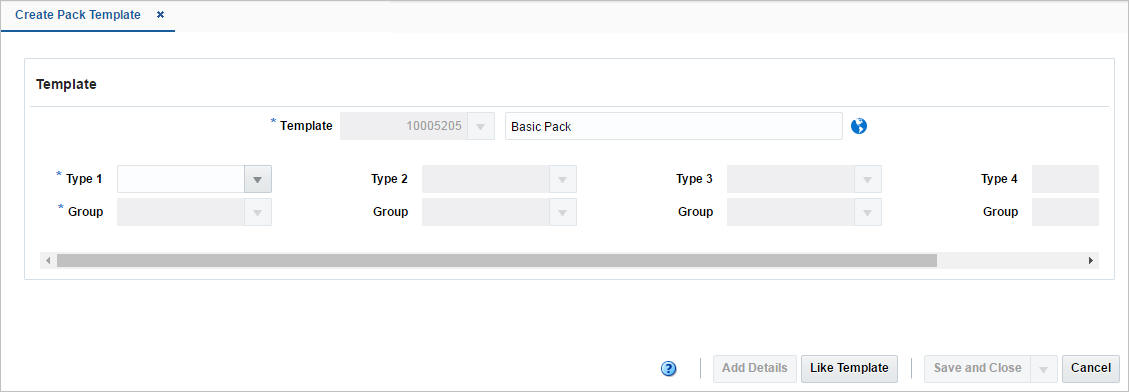Open the Group dropdown under Type 2

click(x=562, y=212)
